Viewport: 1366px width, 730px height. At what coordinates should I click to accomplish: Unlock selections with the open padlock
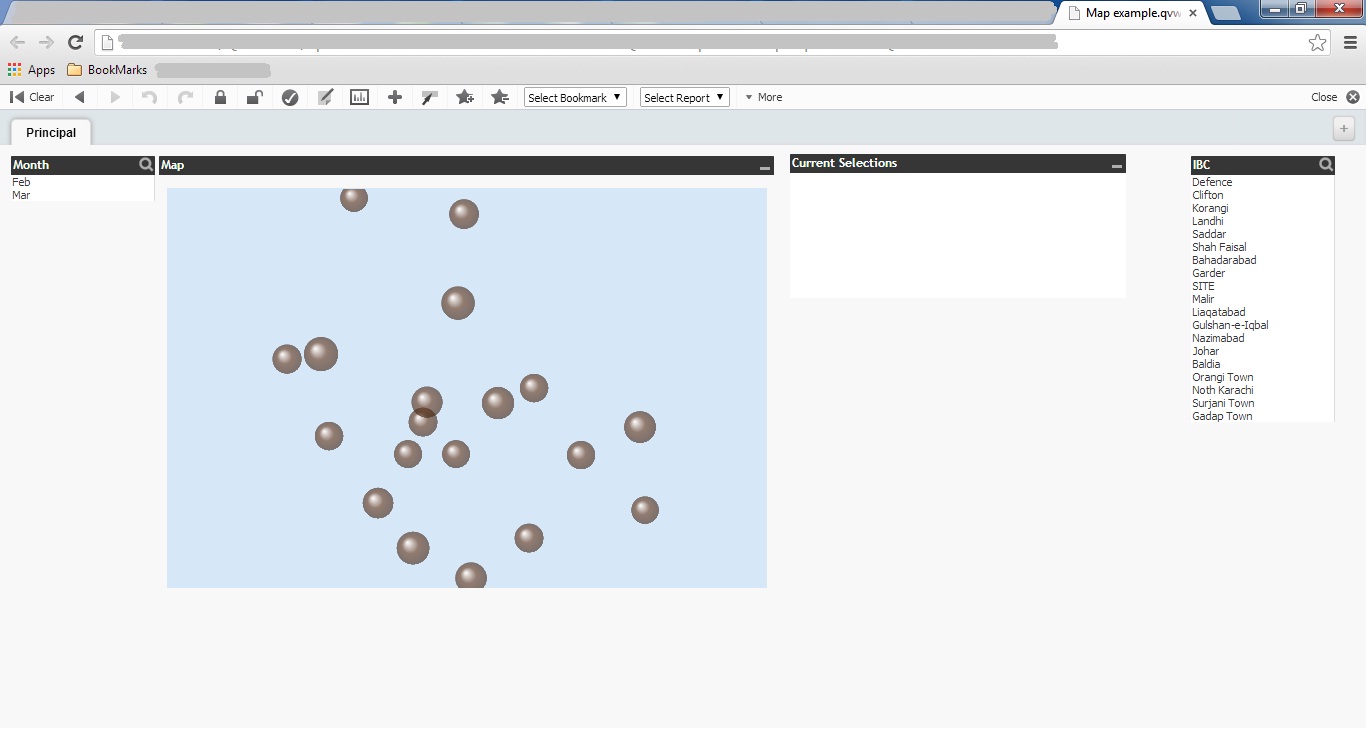point(255,97)
